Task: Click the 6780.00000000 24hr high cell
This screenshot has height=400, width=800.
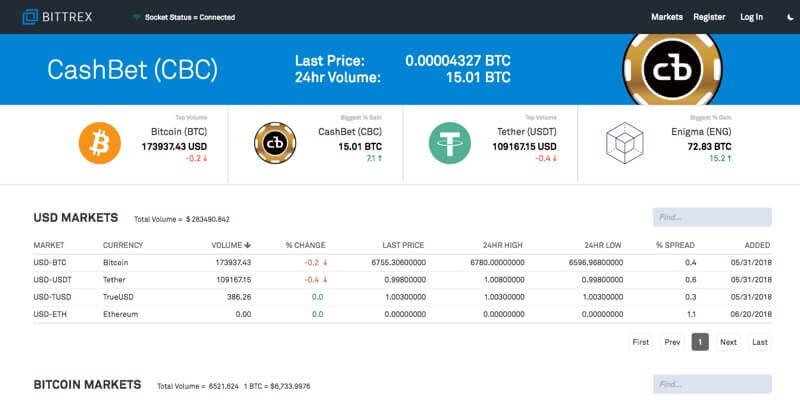Action: tap(497, 263)
